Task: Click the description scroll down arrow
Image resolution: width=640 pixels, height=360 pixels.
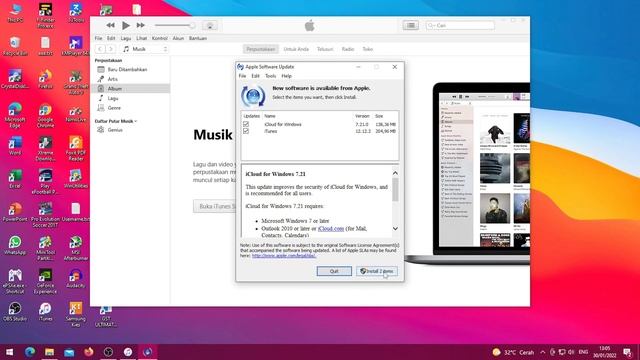Action: pyautogui.click(x=395, y=229)
